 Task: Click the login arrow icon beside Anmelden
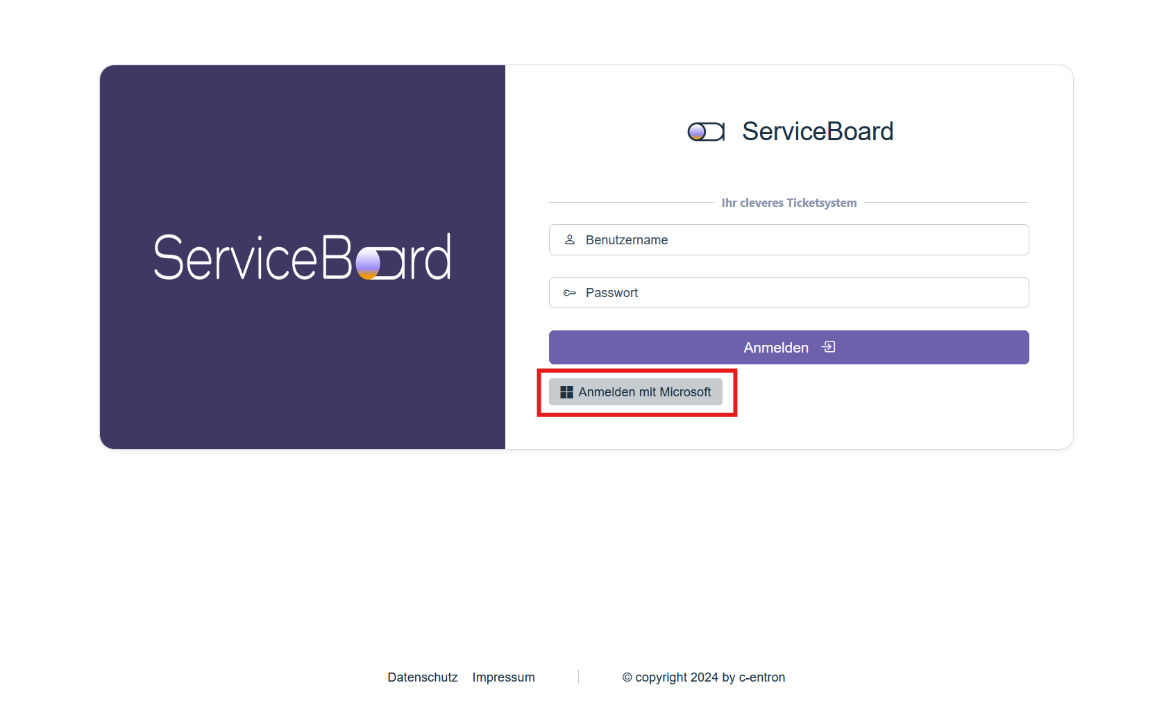(x=828, y=347)
